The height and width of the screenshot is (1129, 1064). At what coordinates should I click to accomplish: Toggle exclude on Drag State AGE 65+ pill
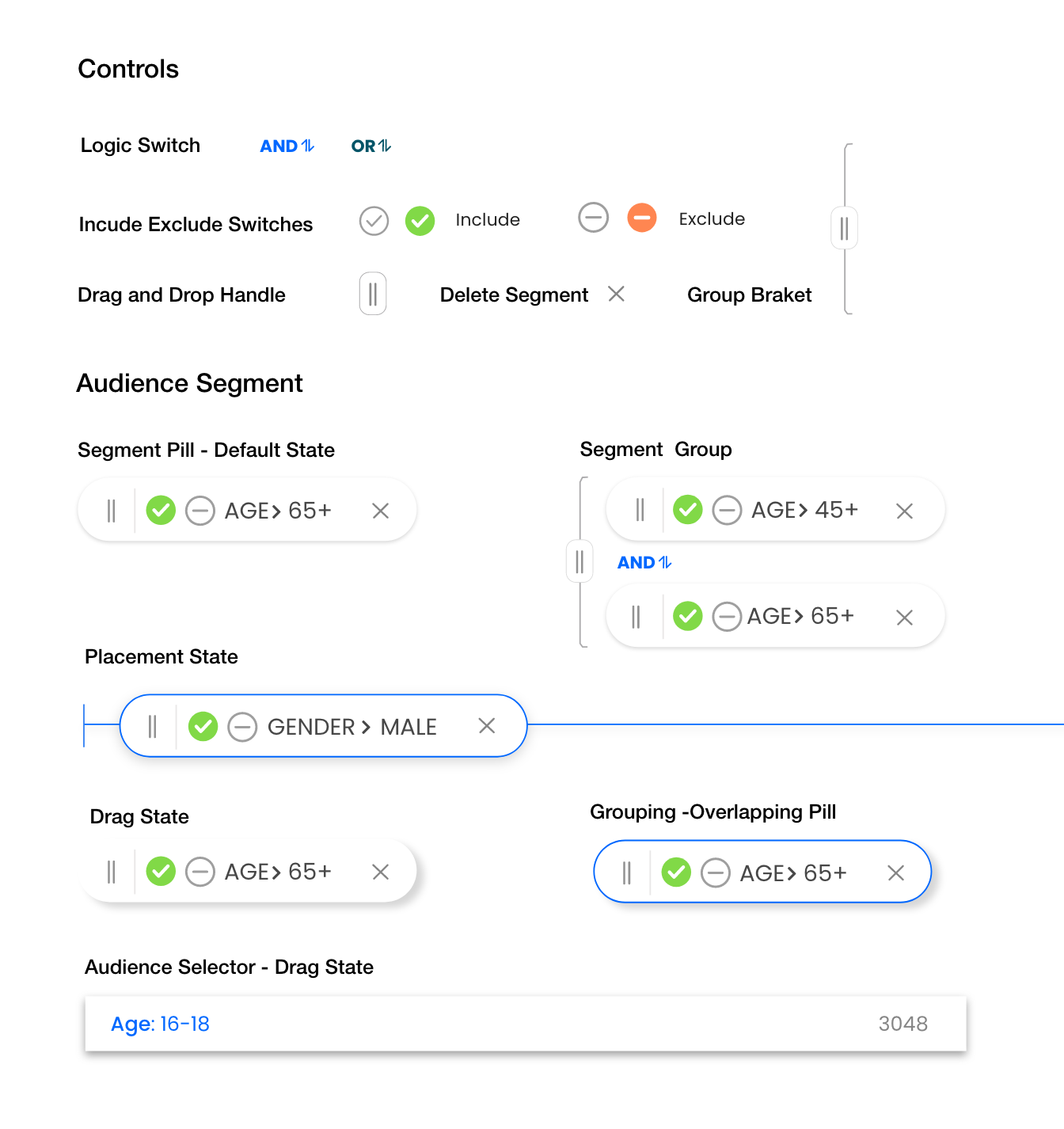tap(200, 872)
